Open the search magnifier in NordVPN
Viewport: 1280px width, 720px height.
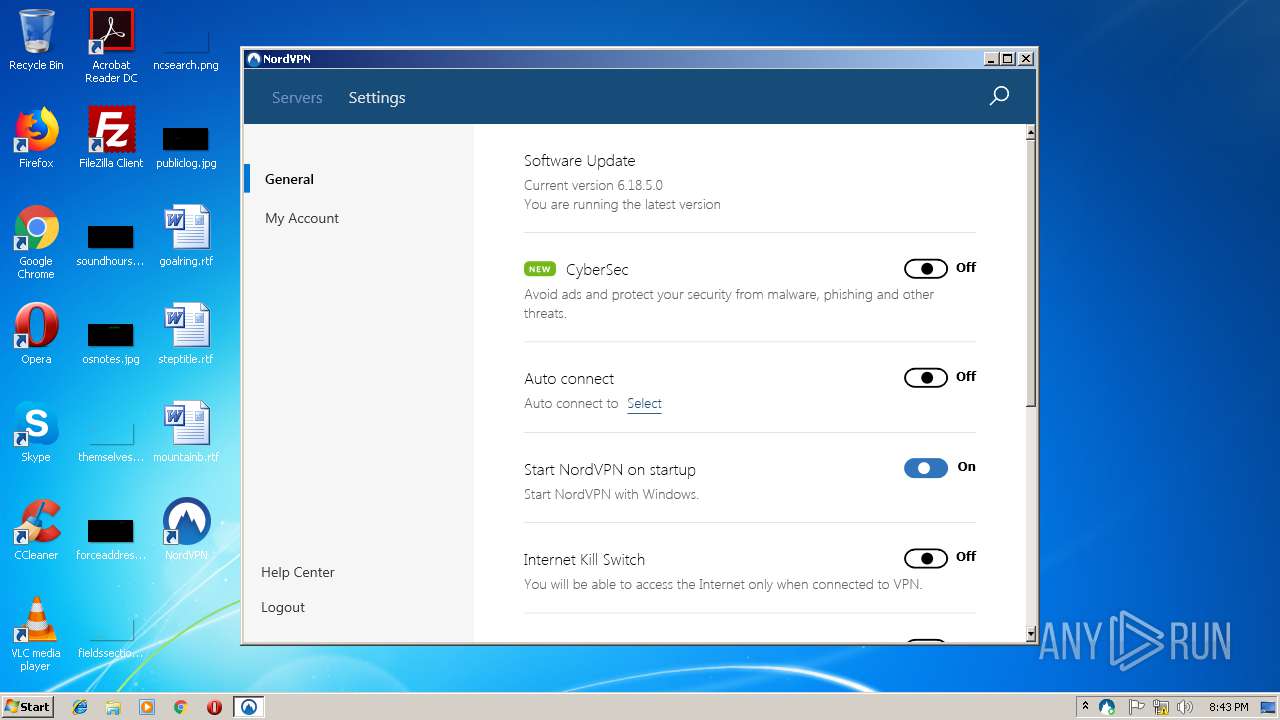(999, 96)
